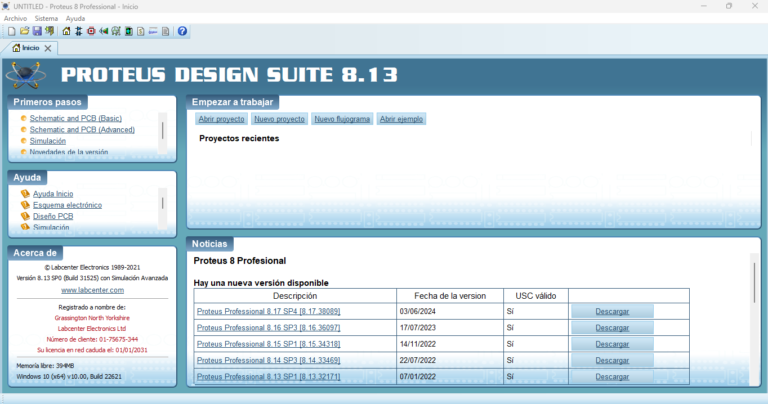Click the Descripción column header
The width and height of the screenshot is (768, 404).
[x=295, y=296]
